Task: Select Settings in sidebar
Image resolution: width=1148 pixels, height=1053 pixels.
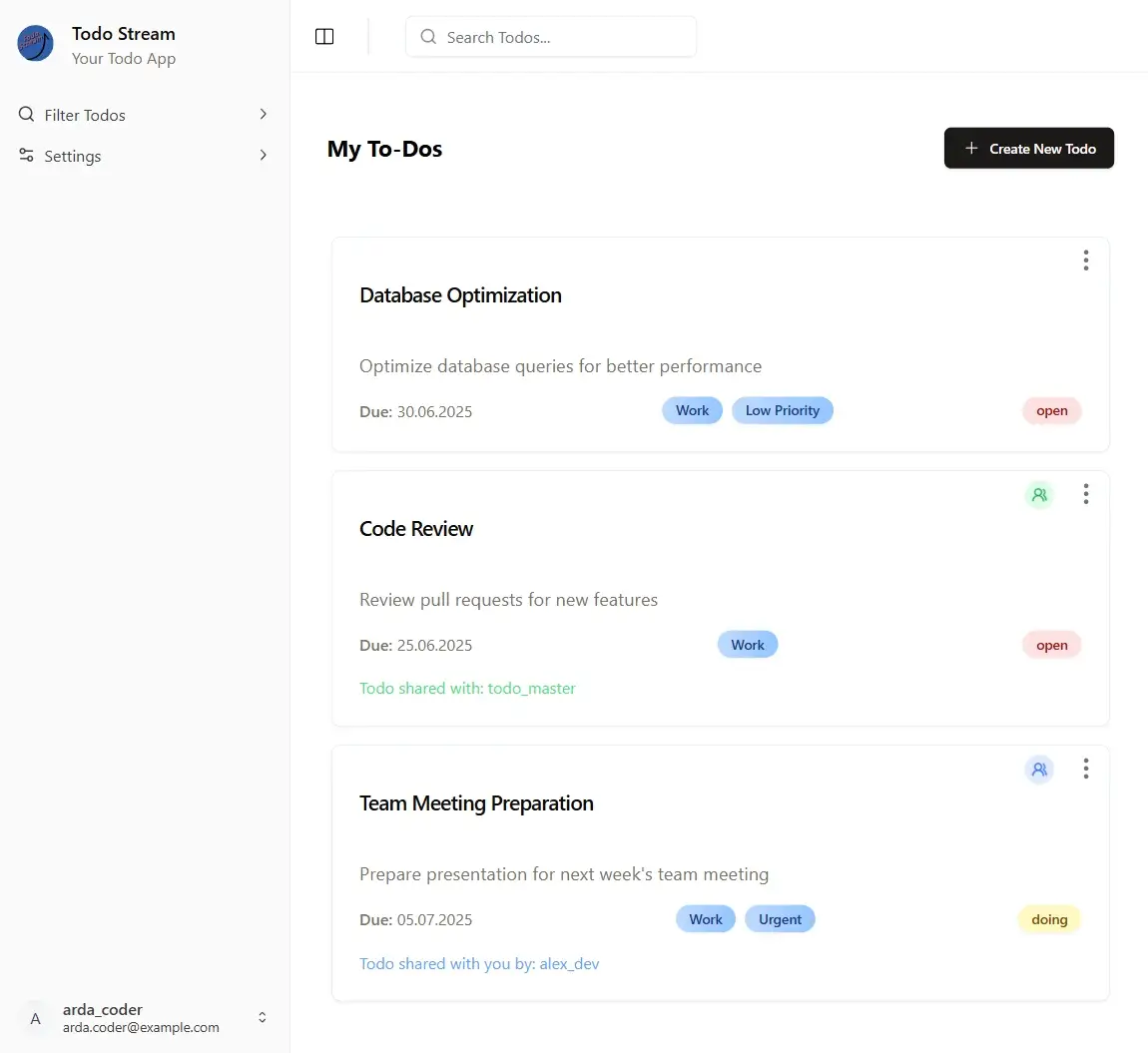Action: click(x=73, y=156)
